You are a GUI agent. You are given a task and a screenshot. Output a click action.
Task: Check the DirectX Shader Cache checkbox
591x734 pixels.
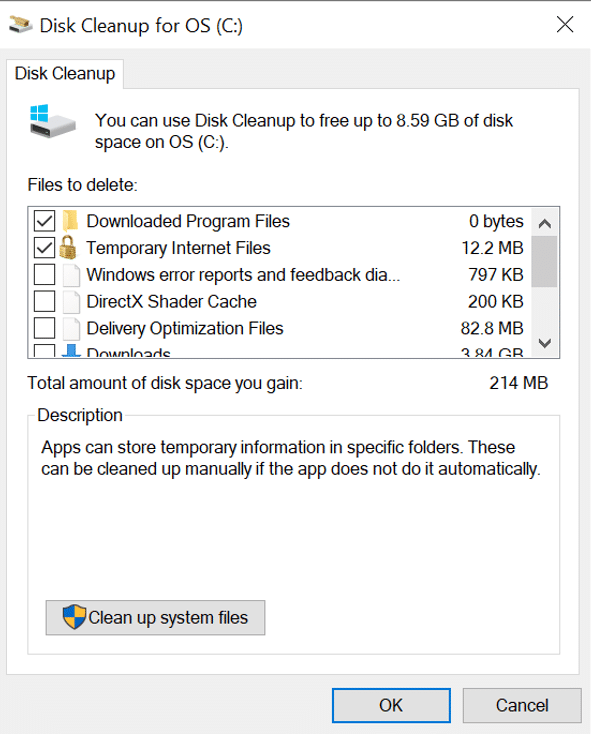(44, 301)
